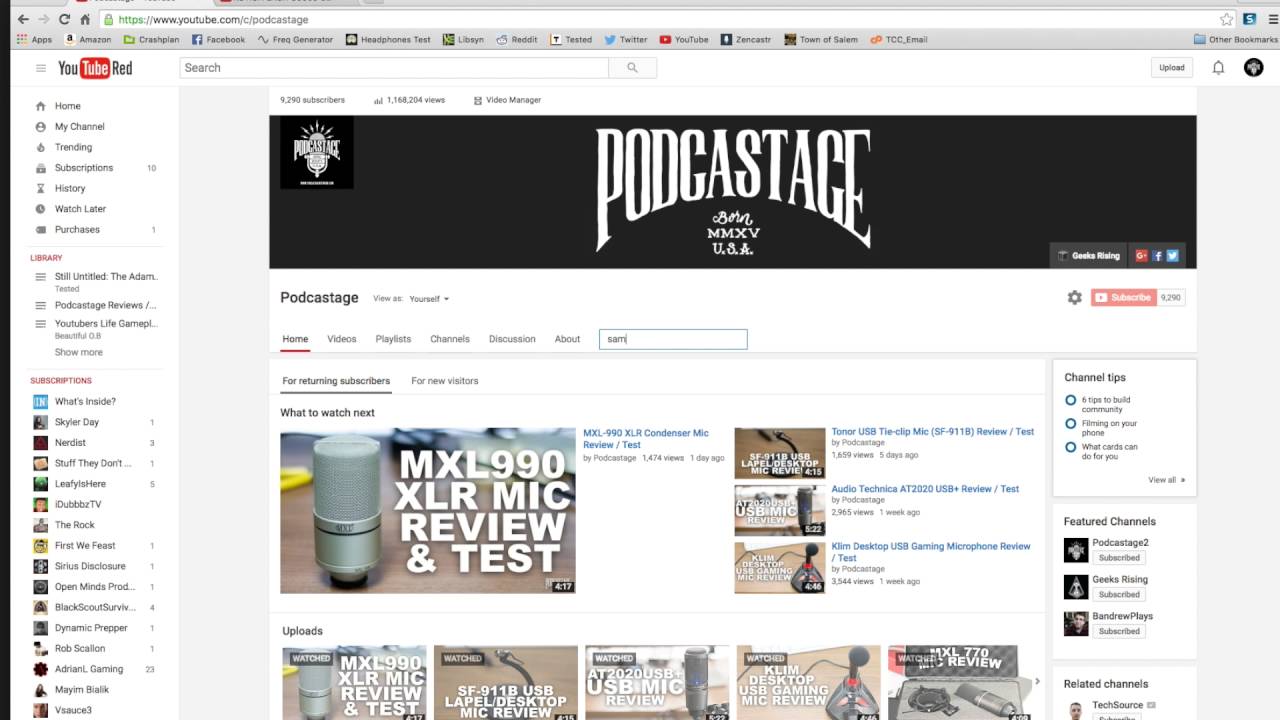Open the hamburger guide menu icon

(41, 68)
